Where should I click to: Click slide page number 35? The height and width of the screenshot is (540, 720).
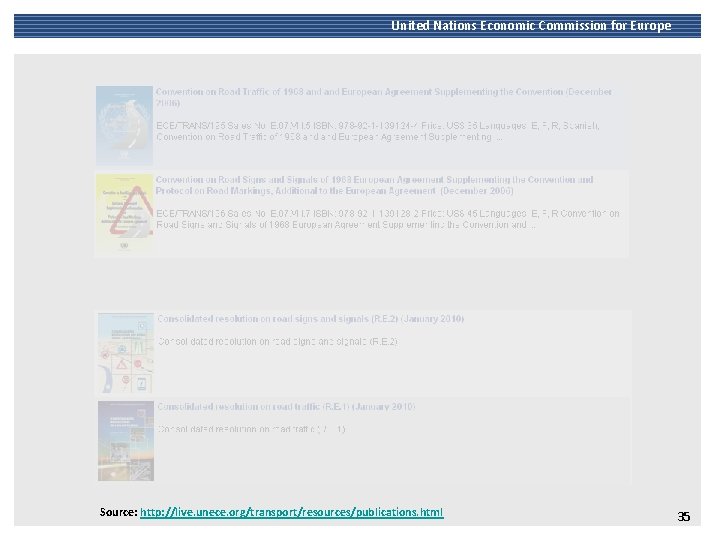click(x=684, y=517)
